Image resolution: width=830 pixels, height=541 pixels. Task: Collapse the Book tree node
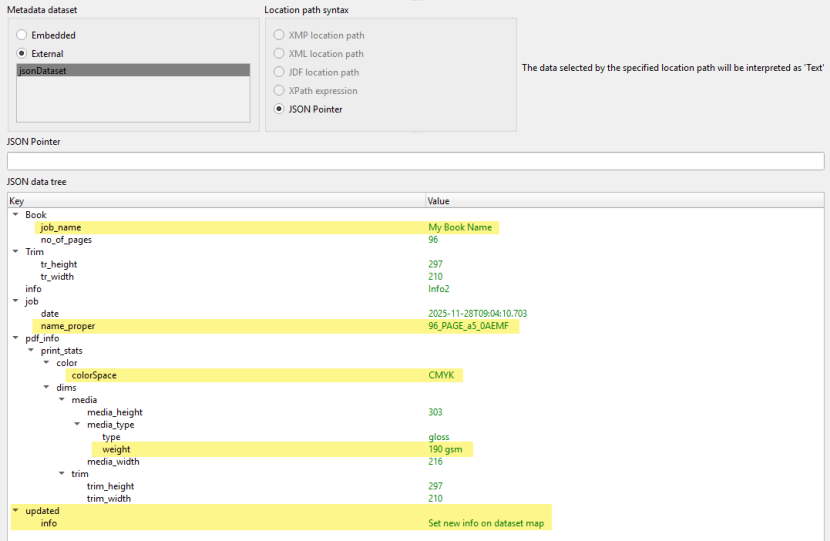click(15, 215)
